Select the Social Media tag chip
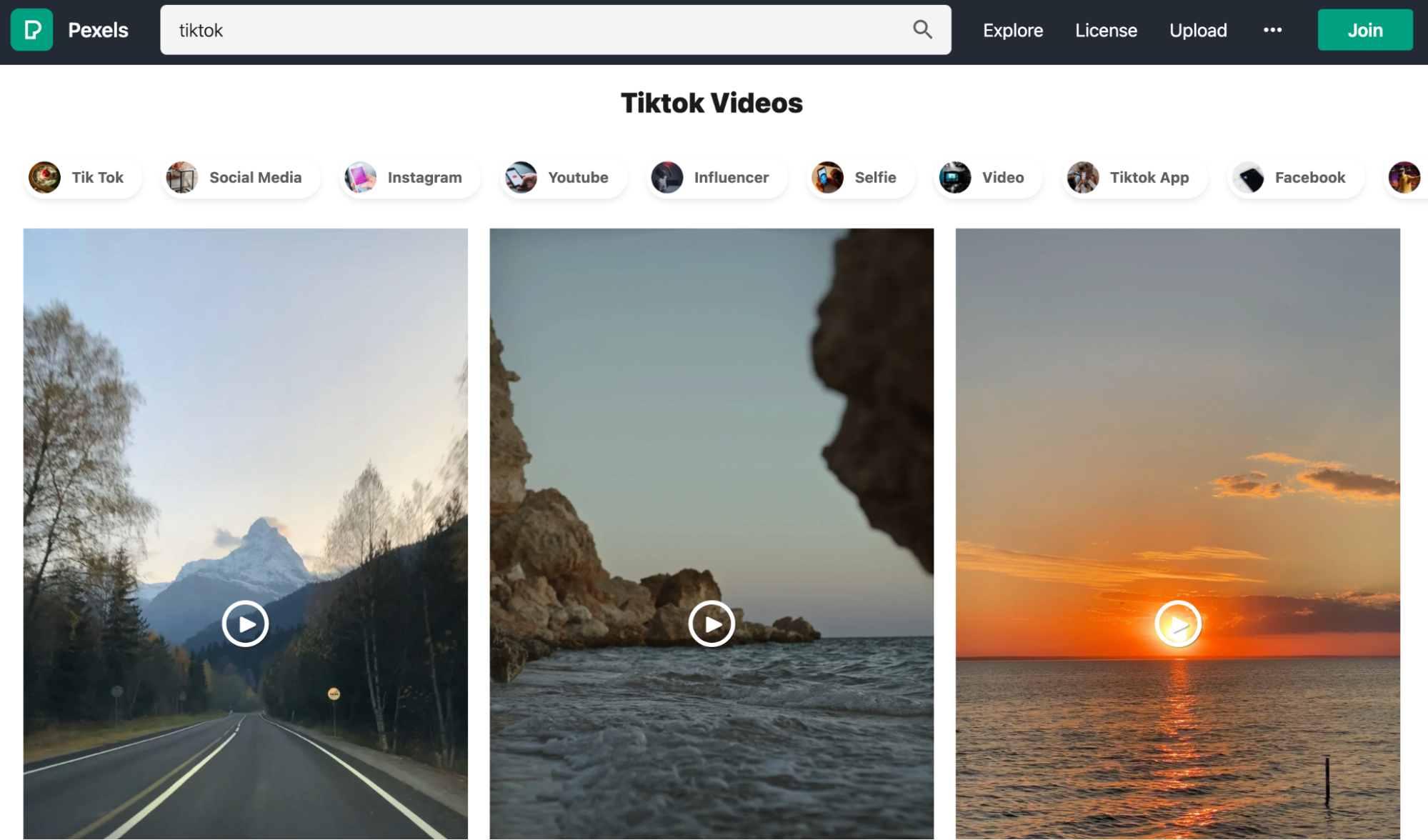 click(241, 177)
